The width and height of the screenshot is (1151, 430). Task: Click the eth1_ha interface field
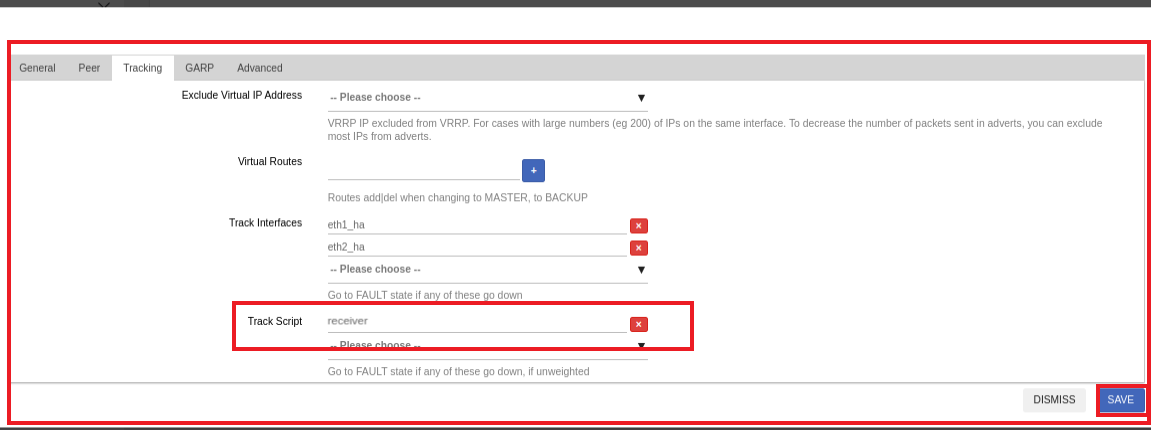coord(477,225)
